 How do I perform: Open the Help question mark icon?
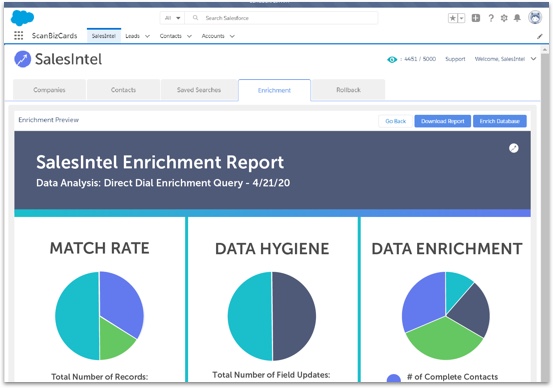coord(491,18)
